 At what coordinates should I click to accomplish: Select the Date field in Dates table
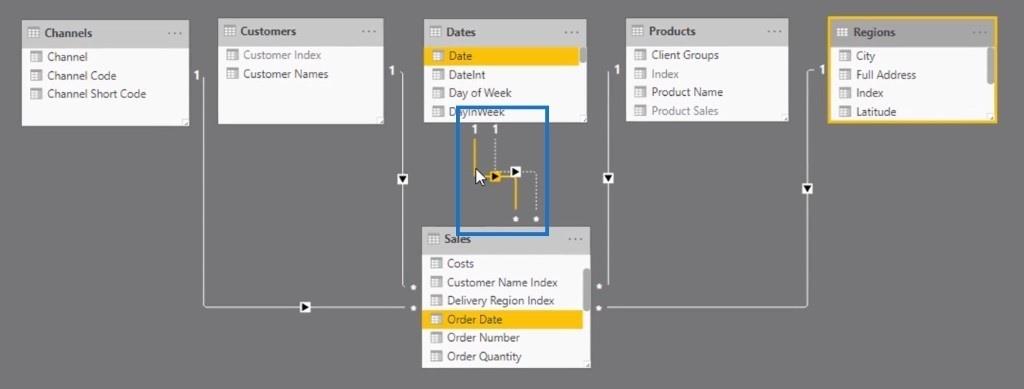(502, 56)
